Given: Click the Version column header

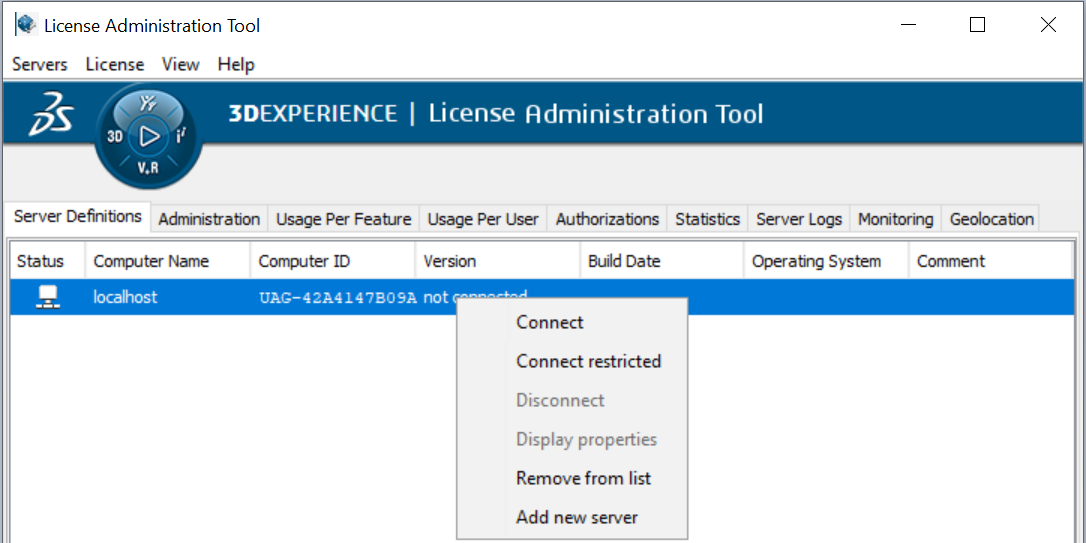Looking at the screenshot, I should (498, 261).
